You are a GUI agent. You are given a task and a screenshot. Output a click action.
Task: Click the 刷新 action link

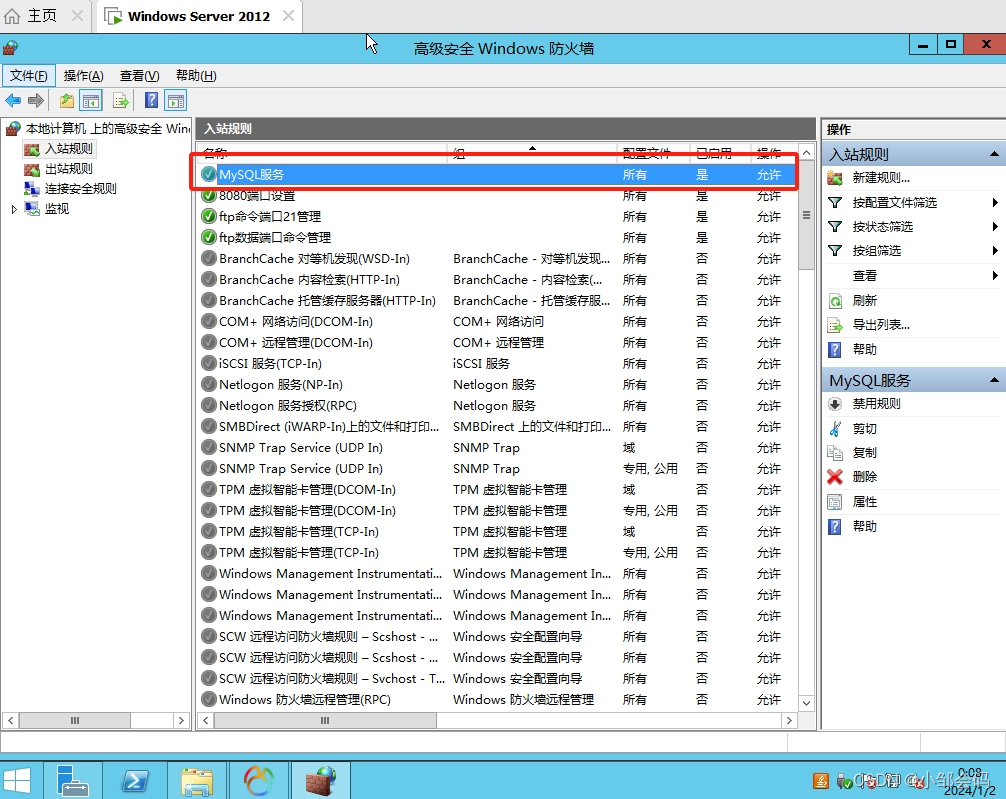864,301
